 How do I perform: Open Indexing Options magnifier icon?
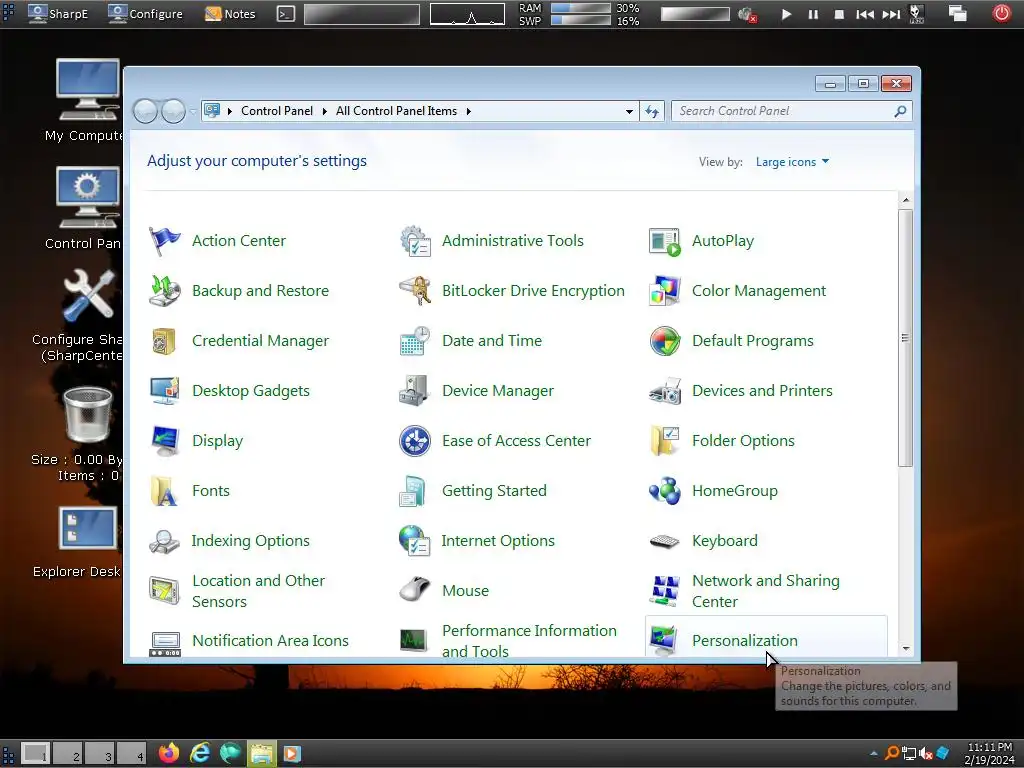tap(164, 541)
